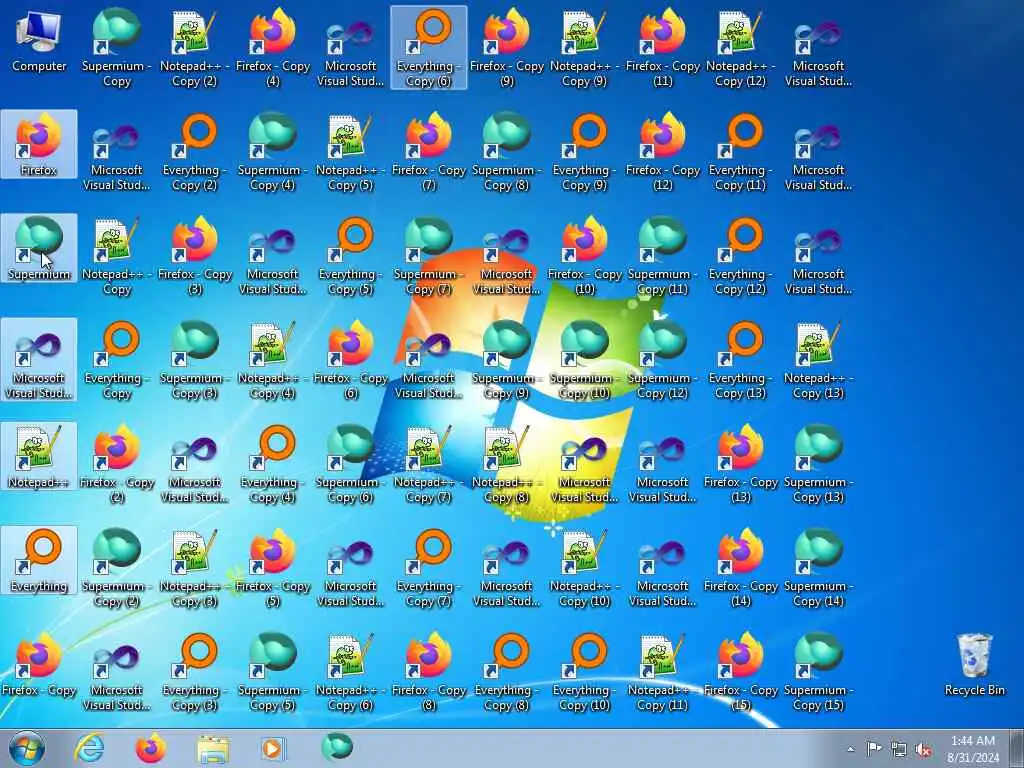This screenshot has height=768, width=1024.
Task: Select Firefox - Copy (10) shortcut
Action: 584,256
